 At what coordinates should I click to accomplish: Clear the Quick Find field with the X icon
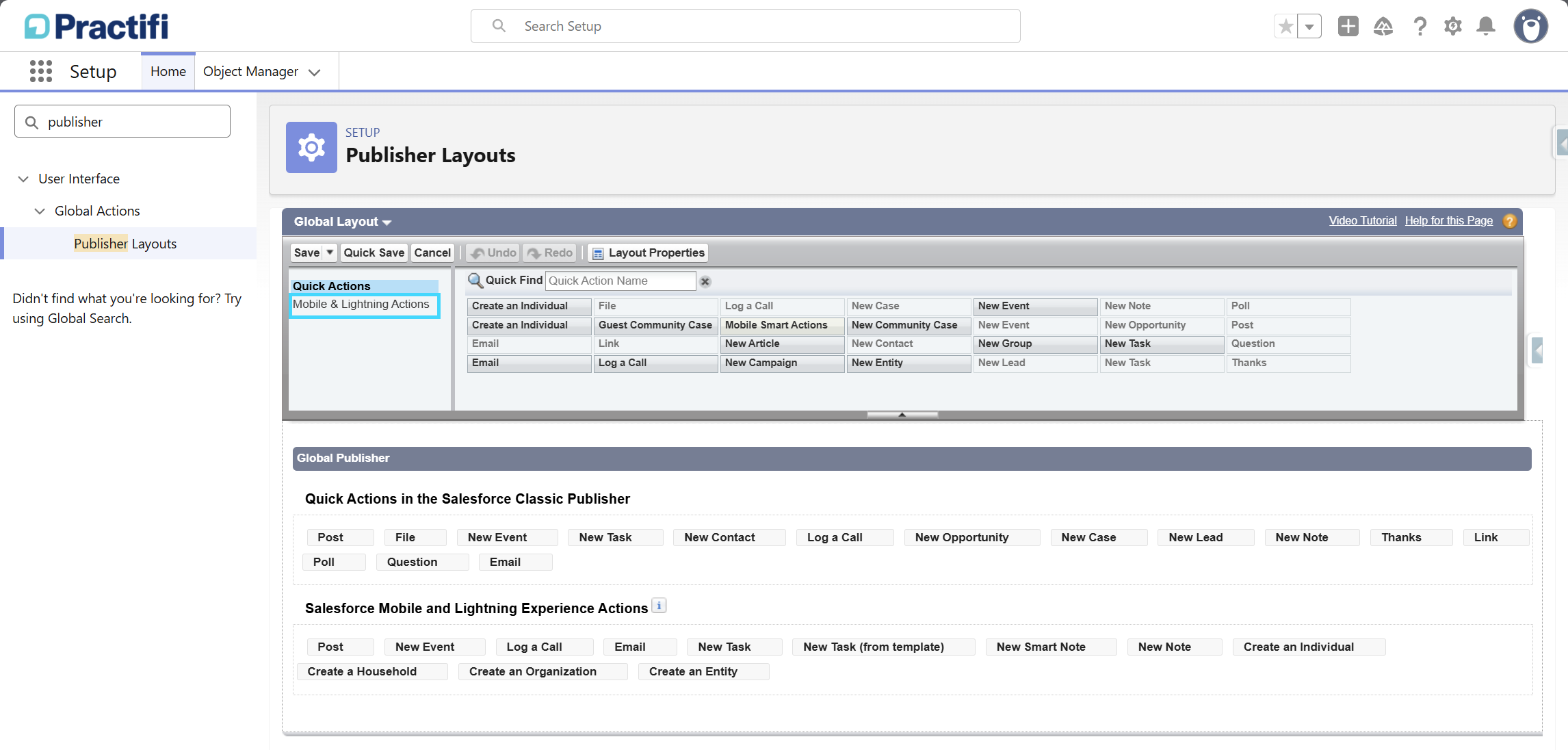[x=705, y=281]
